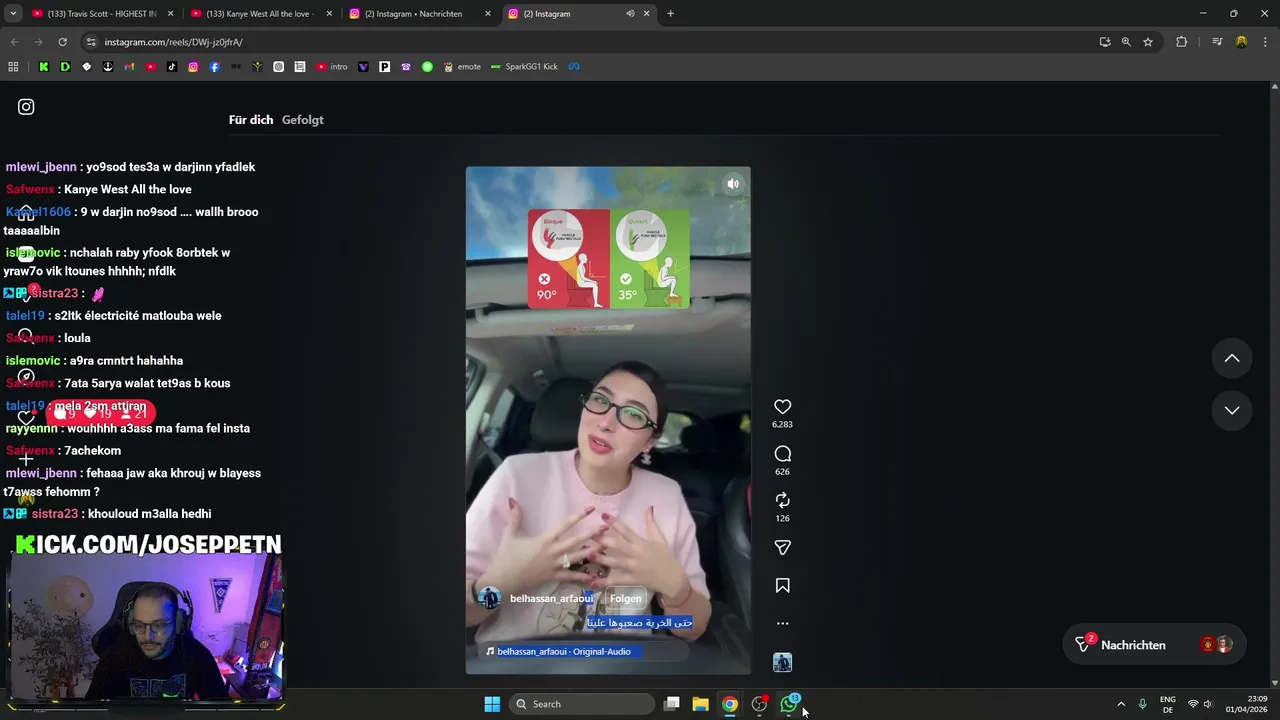Screen dimensions: 1280x720
Task: Click the address bar URL
Action: coord(174,42)
